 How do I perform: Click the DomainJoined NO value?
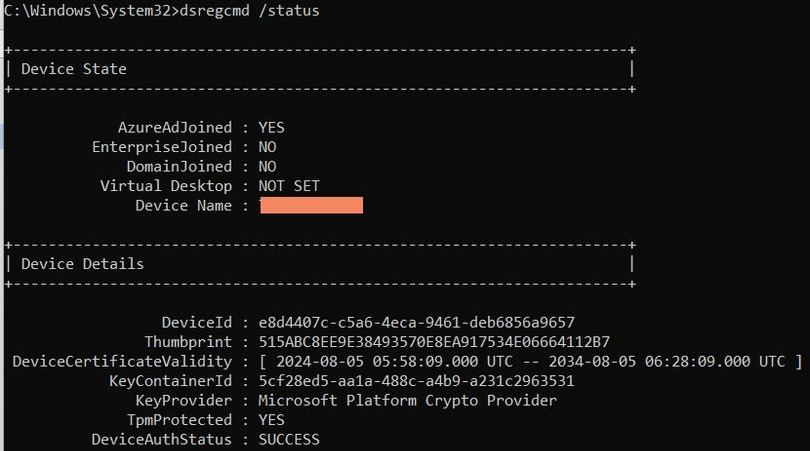coord(267,166)
